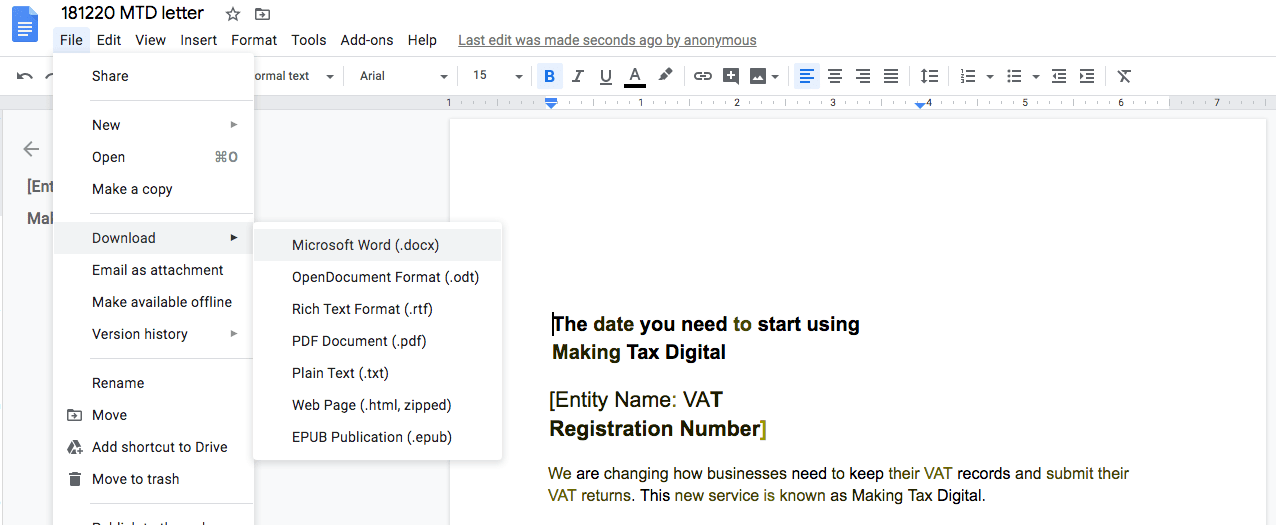Align text right
Screen dimensions: 1276x525
[x=863, y=76]
